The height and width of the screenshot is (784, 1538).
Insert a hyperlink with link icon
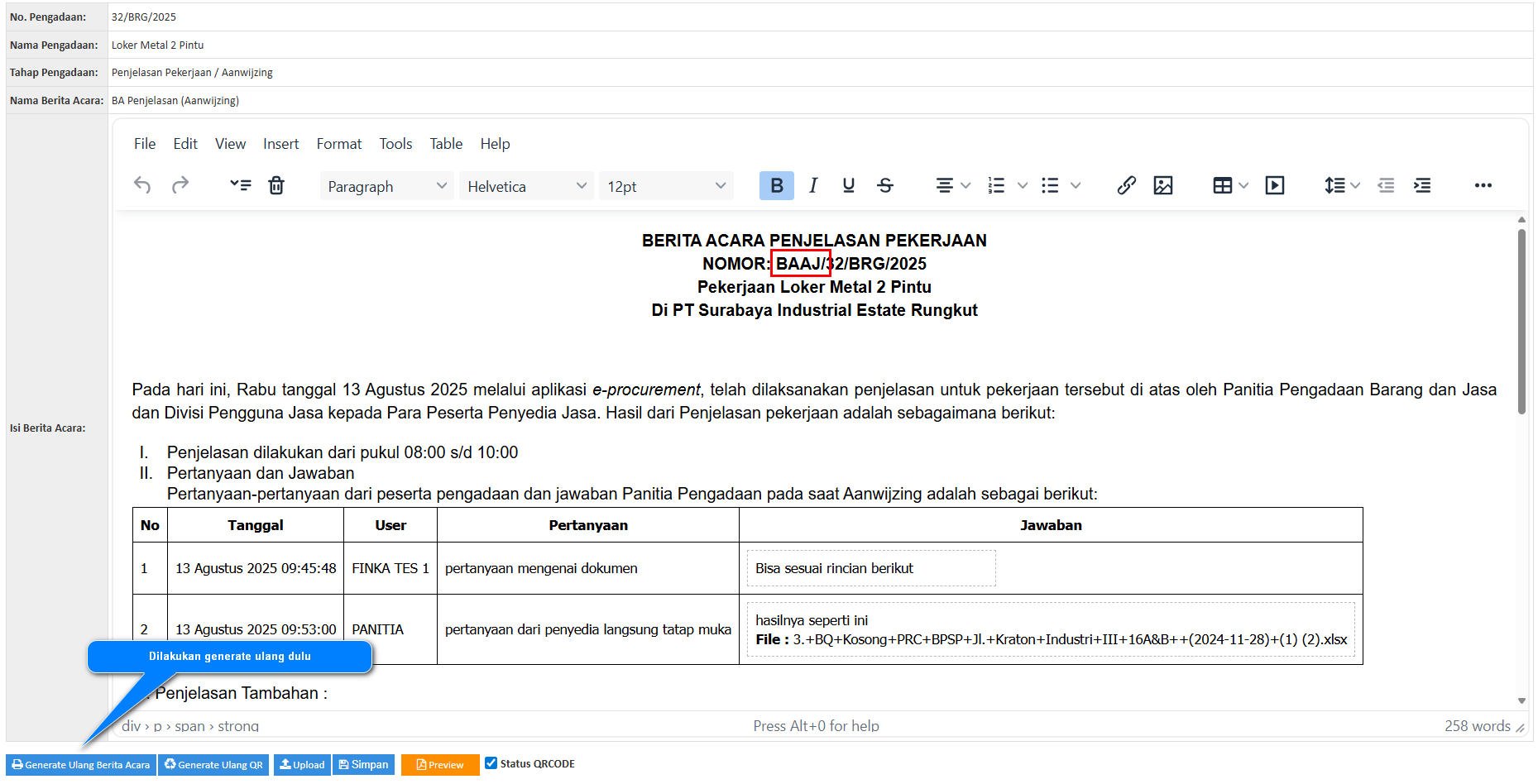coord(1126,185)
